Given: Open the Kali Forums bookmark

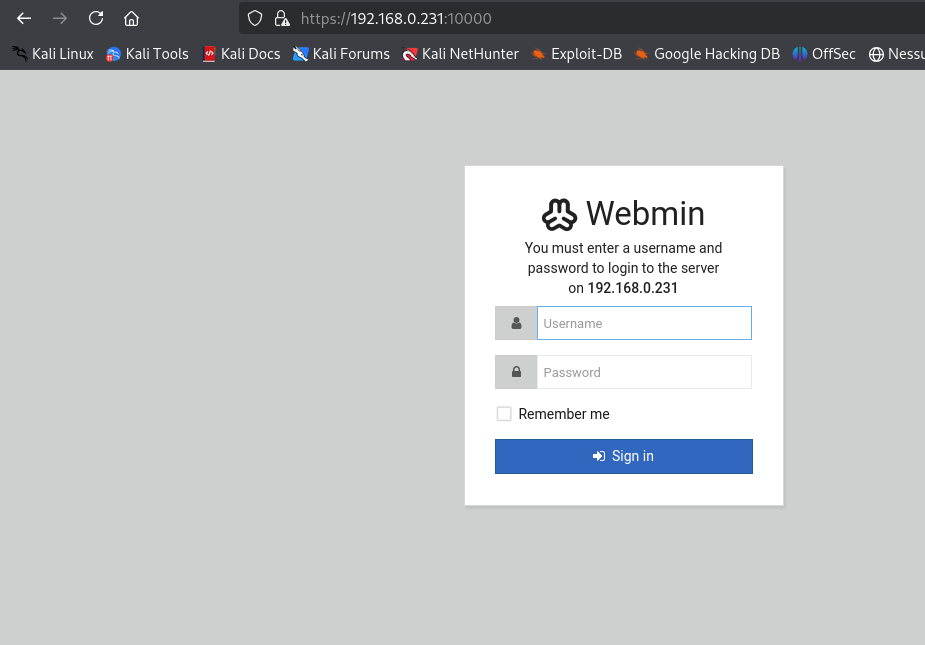Looking at the screenshot, I should (342, 54).
